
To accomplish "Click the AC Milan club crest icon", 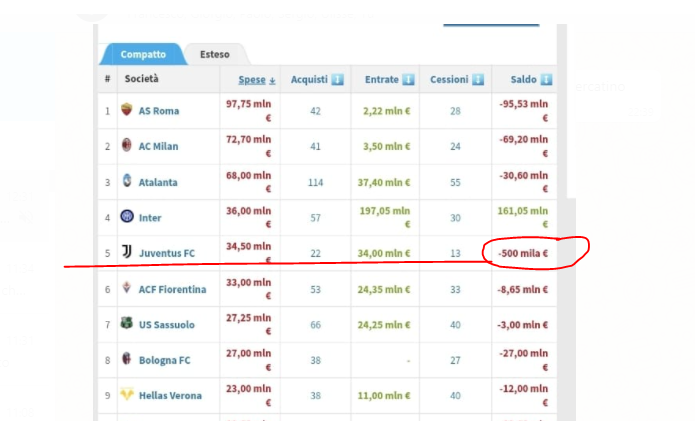I will pyautogui.click(x=127, y=146).
